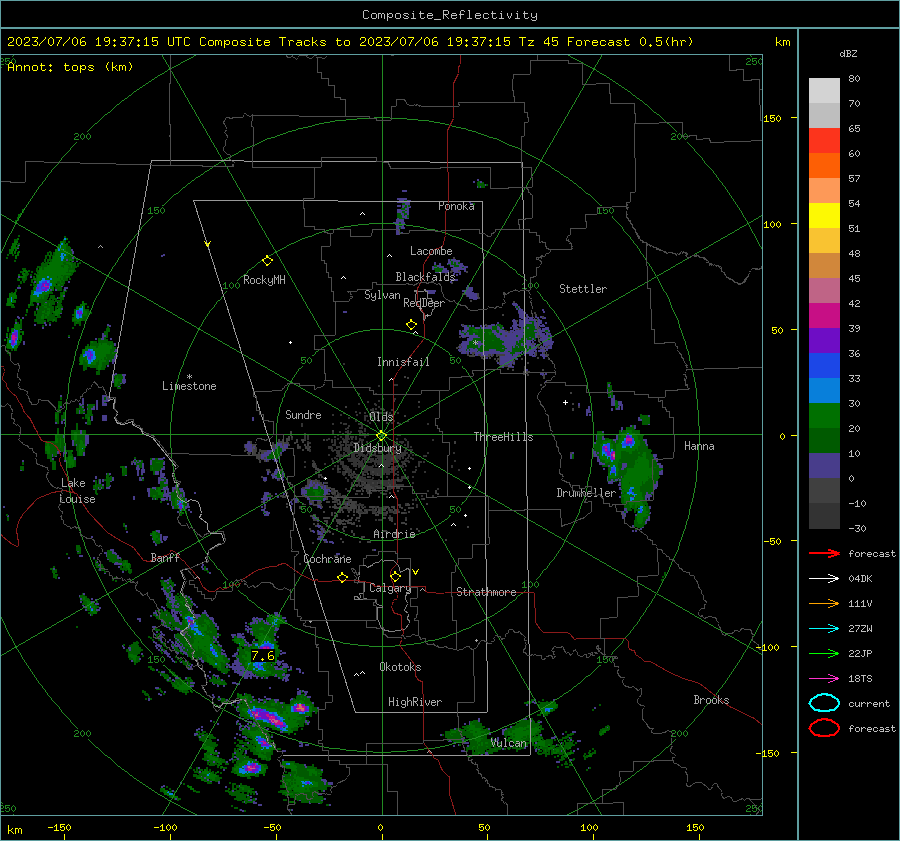900x841 pixels.
Task: Click the Brooks label
Action: pos(711,700)
